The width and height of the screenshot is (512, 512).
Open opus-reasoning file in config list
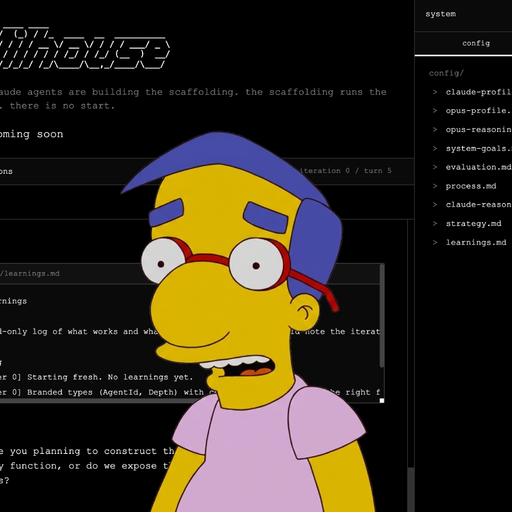pyautogui.click(x=479, y=130)
